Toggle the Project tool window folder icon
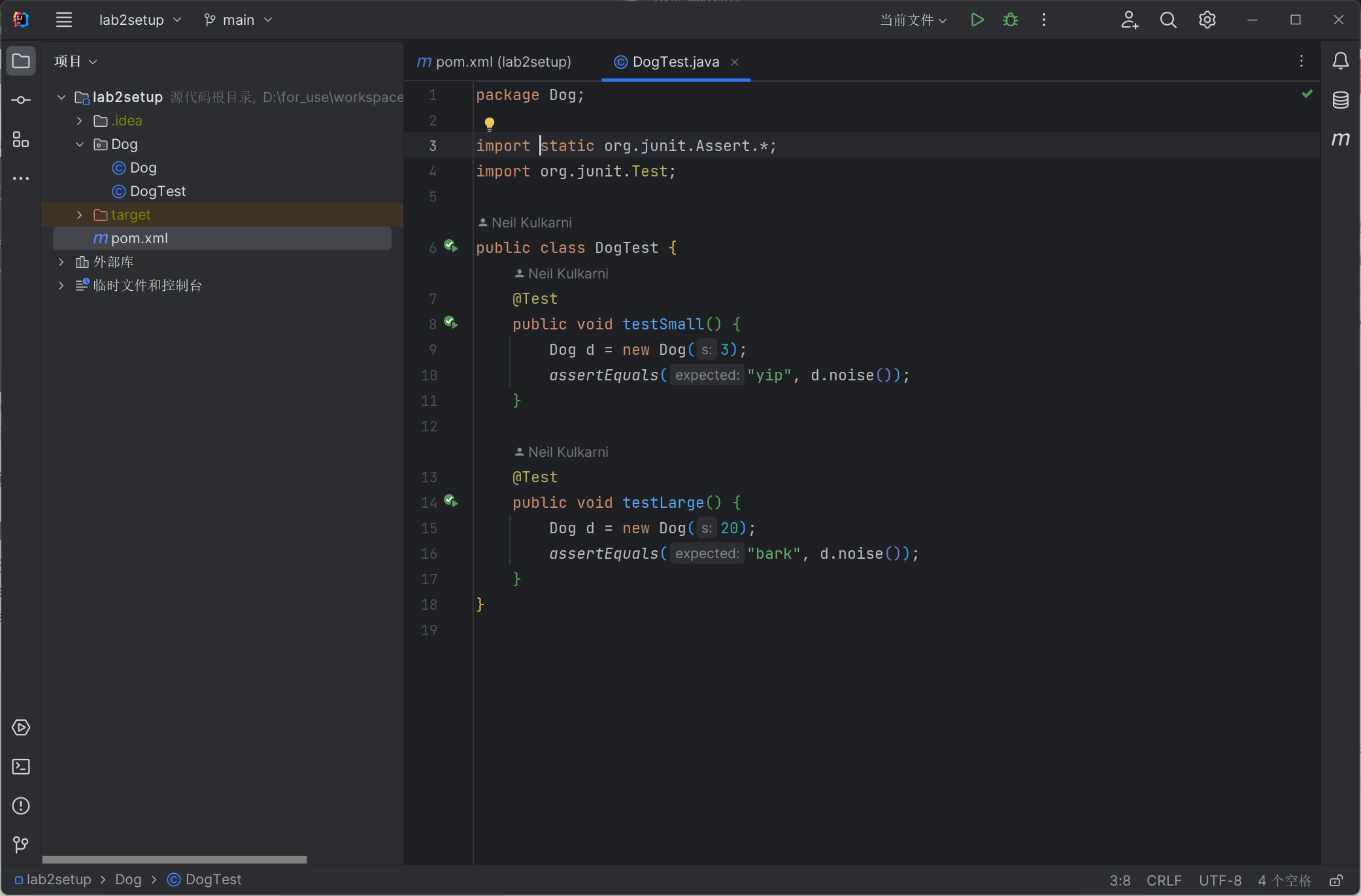 [21, 61]
